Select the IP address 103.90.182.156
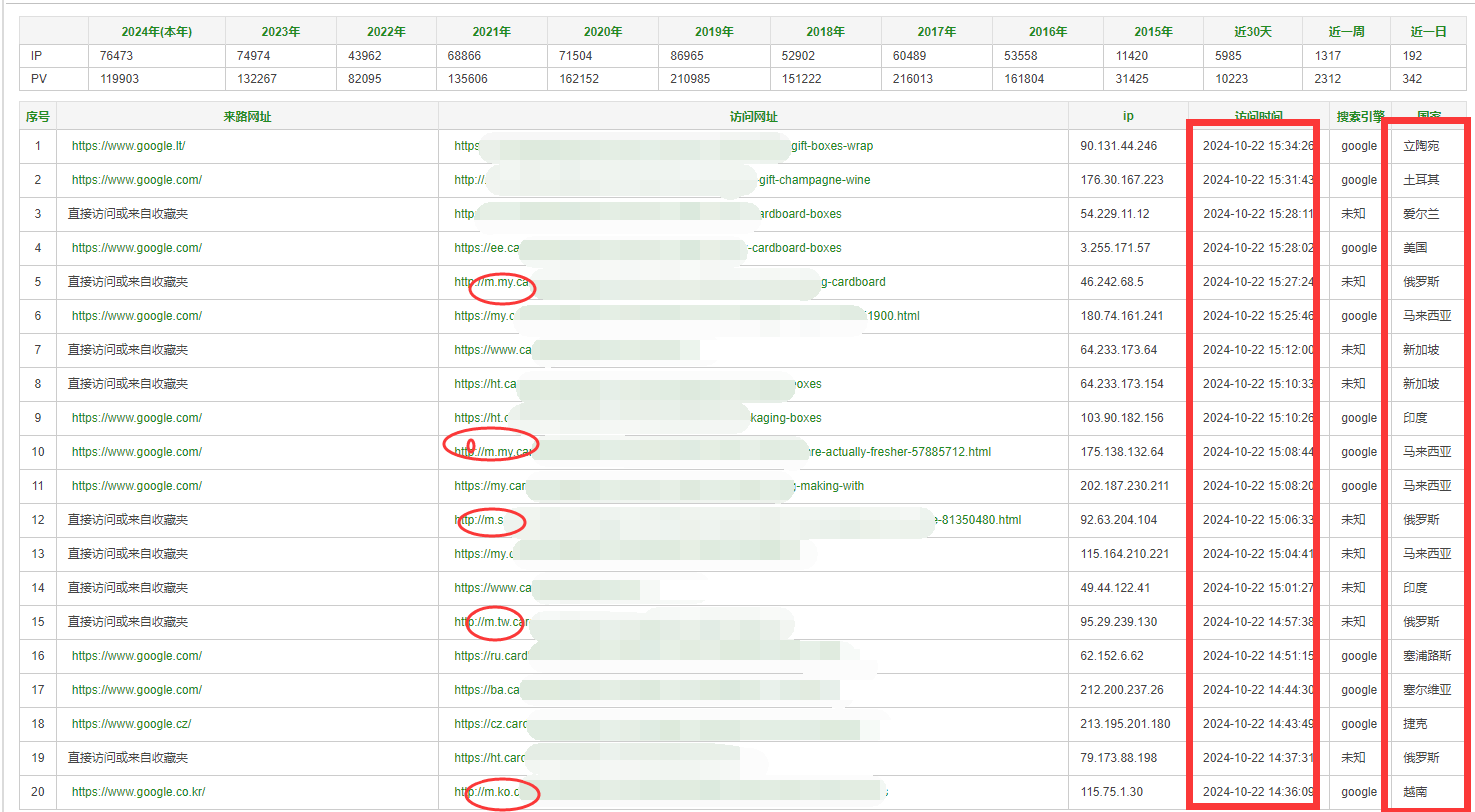 point(1122,418)
